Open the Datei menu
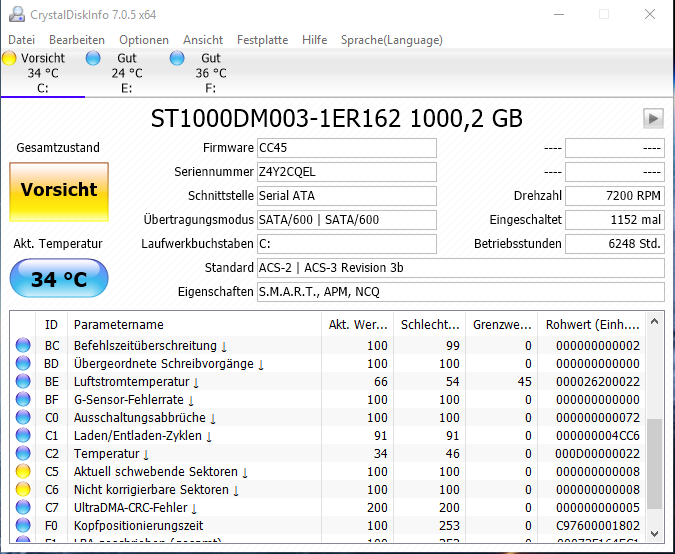The width and height of the screenshot is (675, 554). click(x=22, y=40)
